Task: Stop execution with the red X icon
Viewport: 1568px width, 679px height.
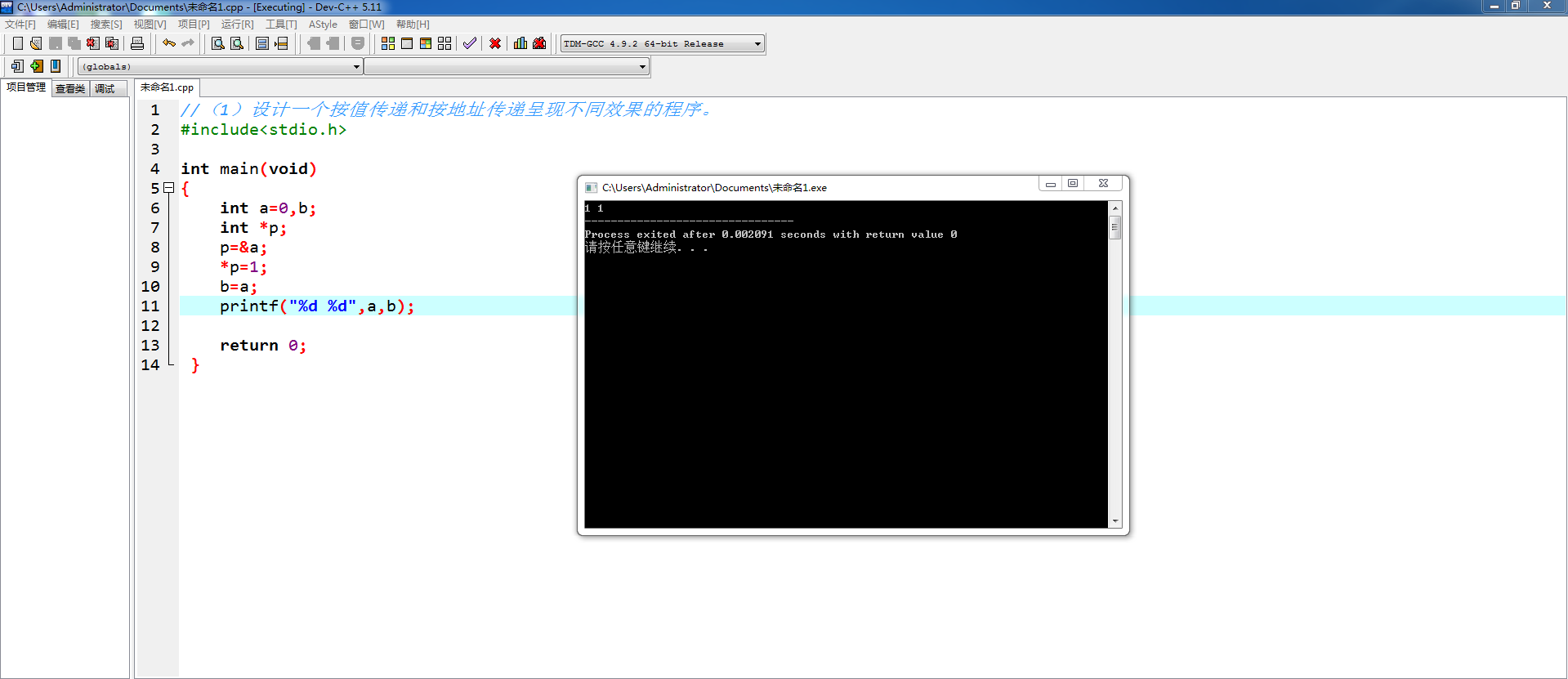Action: 495,43
